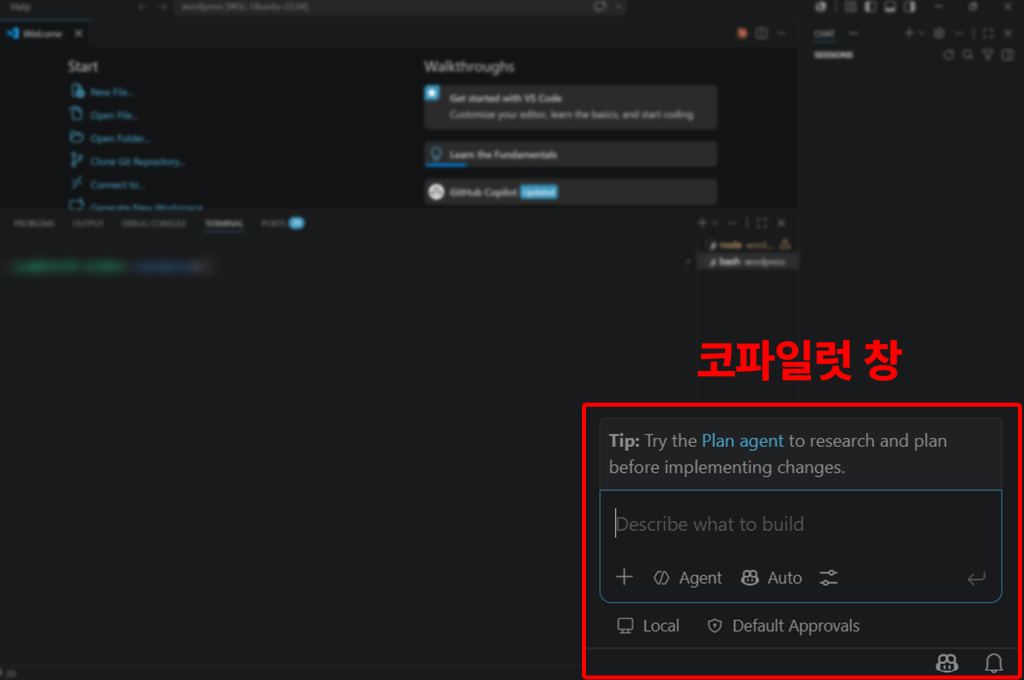1024x680 pixels.
Task: Open the Default Approvals dropdown
Action: (x=783, y=626)
